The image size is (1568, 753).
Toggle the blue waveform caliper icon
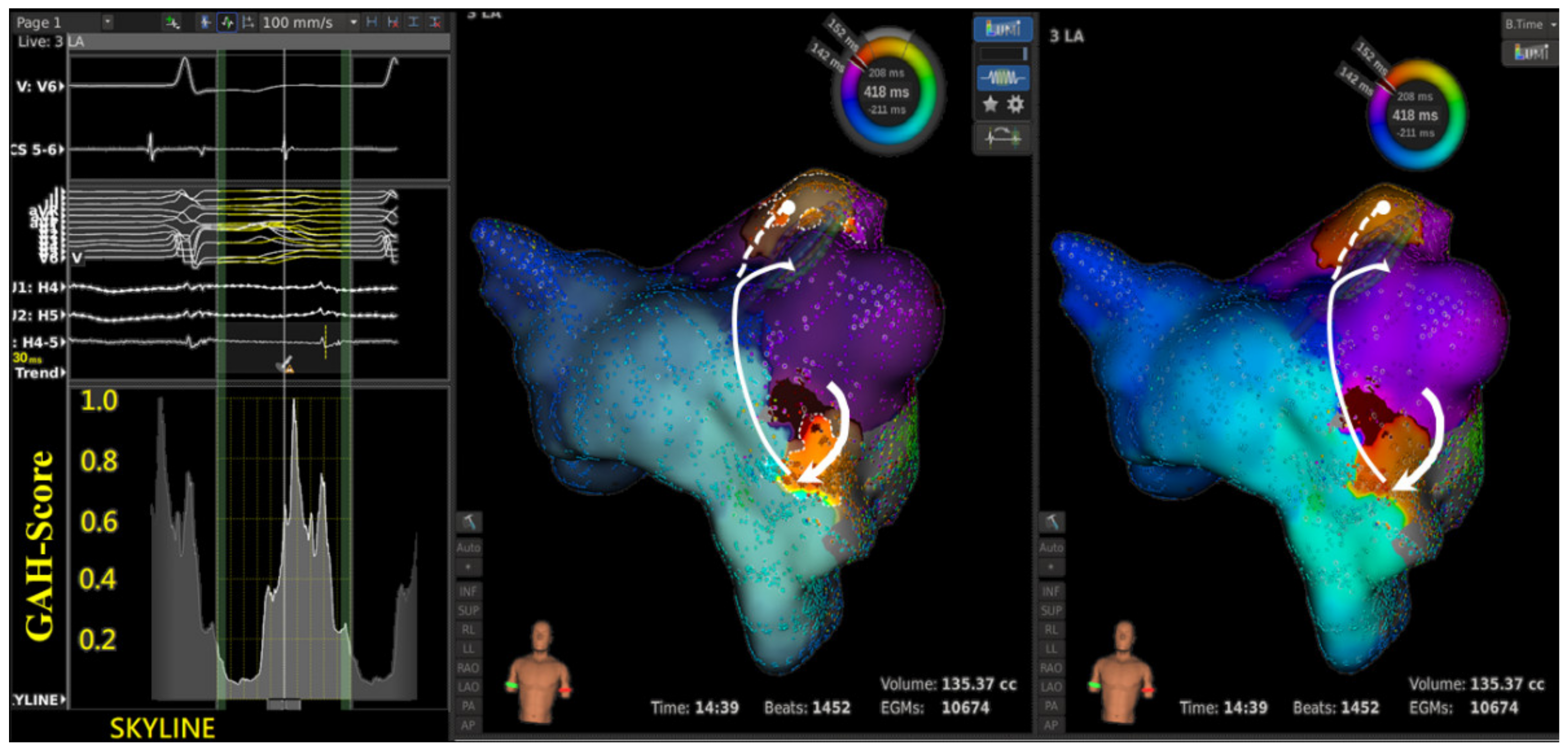pyautogui.click(x=206, y=23)
